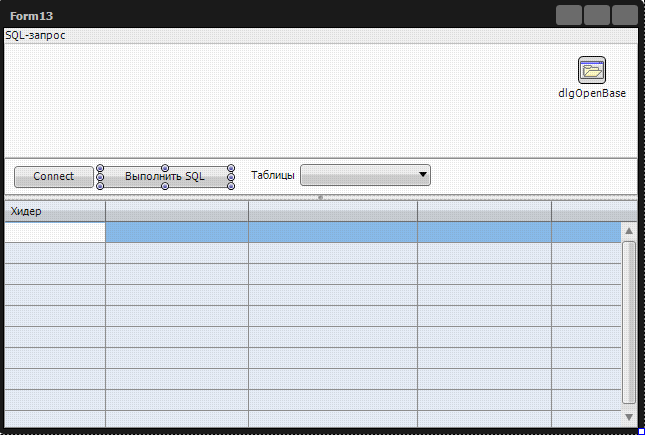Click the leftmost window control button of Form13
Viewport: 646px width, 436px height.
tap(569, 15)
